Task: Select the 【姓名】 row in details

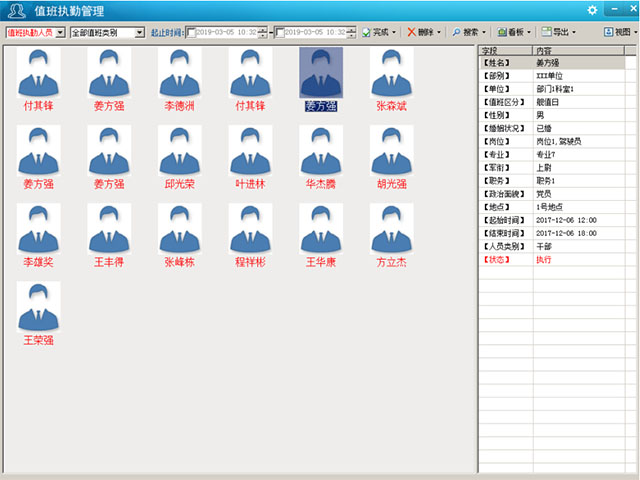Action: pos(552,63)
